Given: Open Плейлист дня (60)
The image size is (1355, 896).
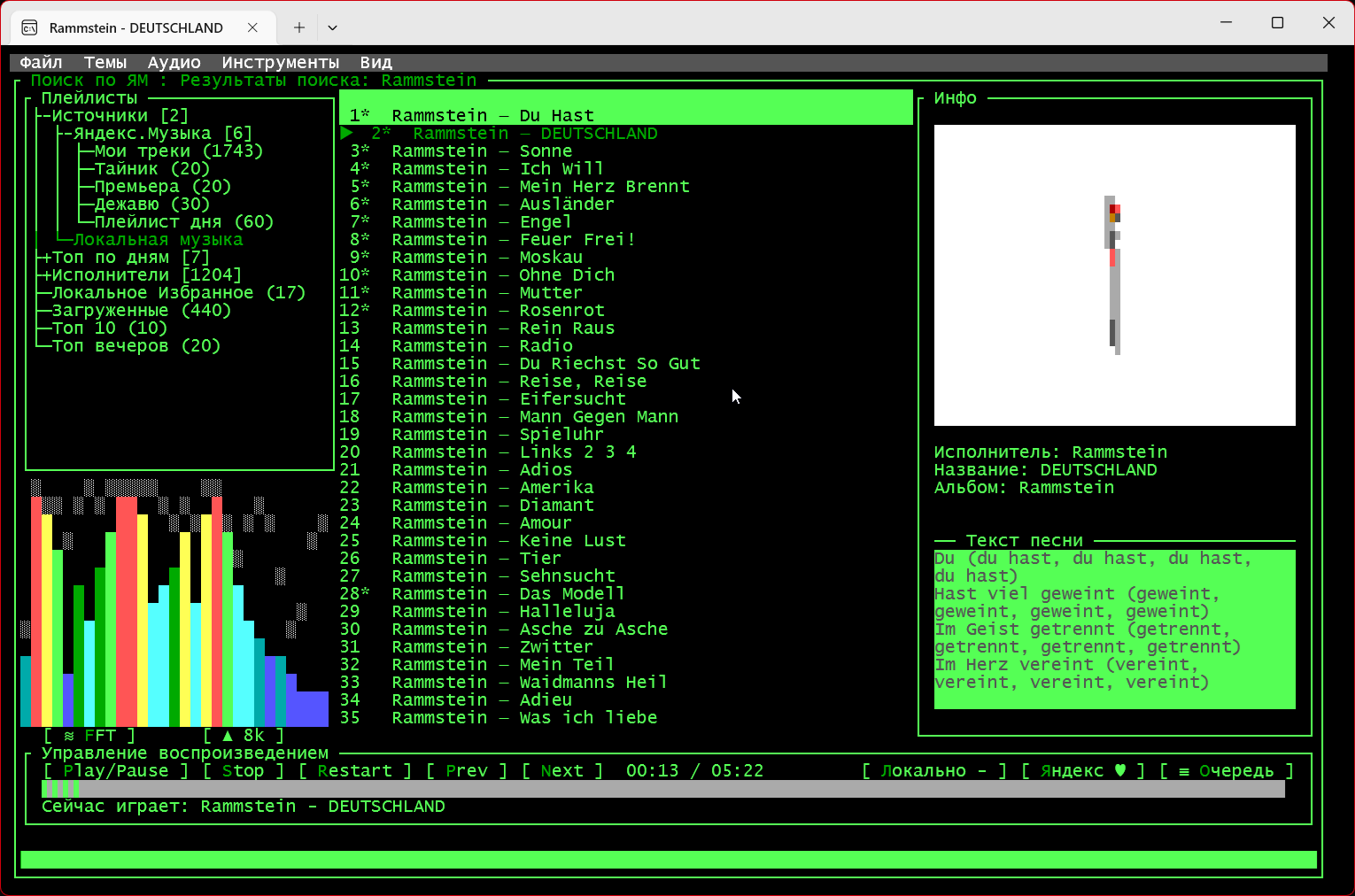Looking at the screenshot, I should coord(184,222).
